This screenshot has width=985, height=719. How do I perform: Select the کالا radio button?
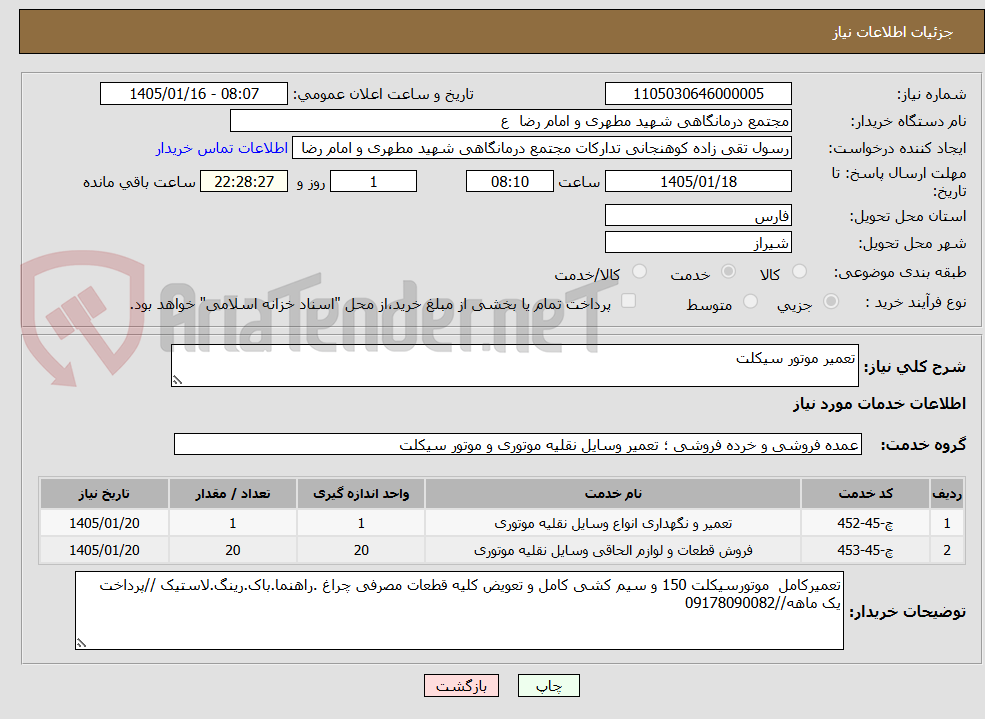[x=799, y=271]
